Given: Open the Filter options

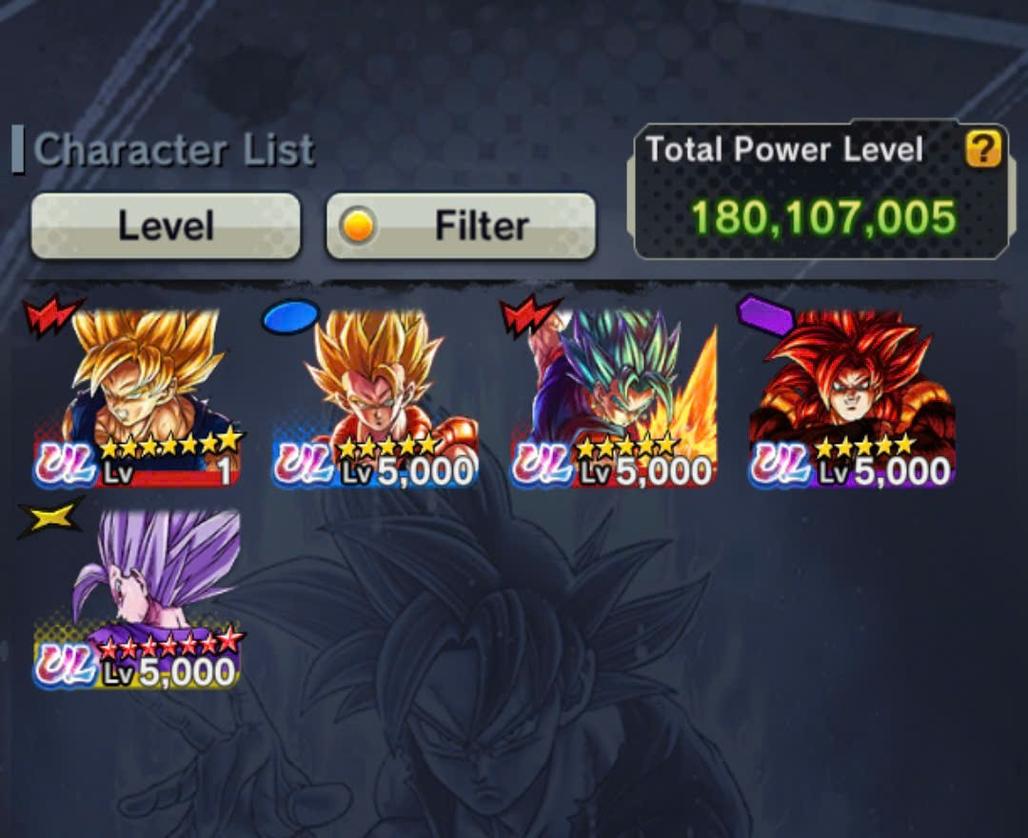Looking at the screenshot, I should [x=461, y=226].
